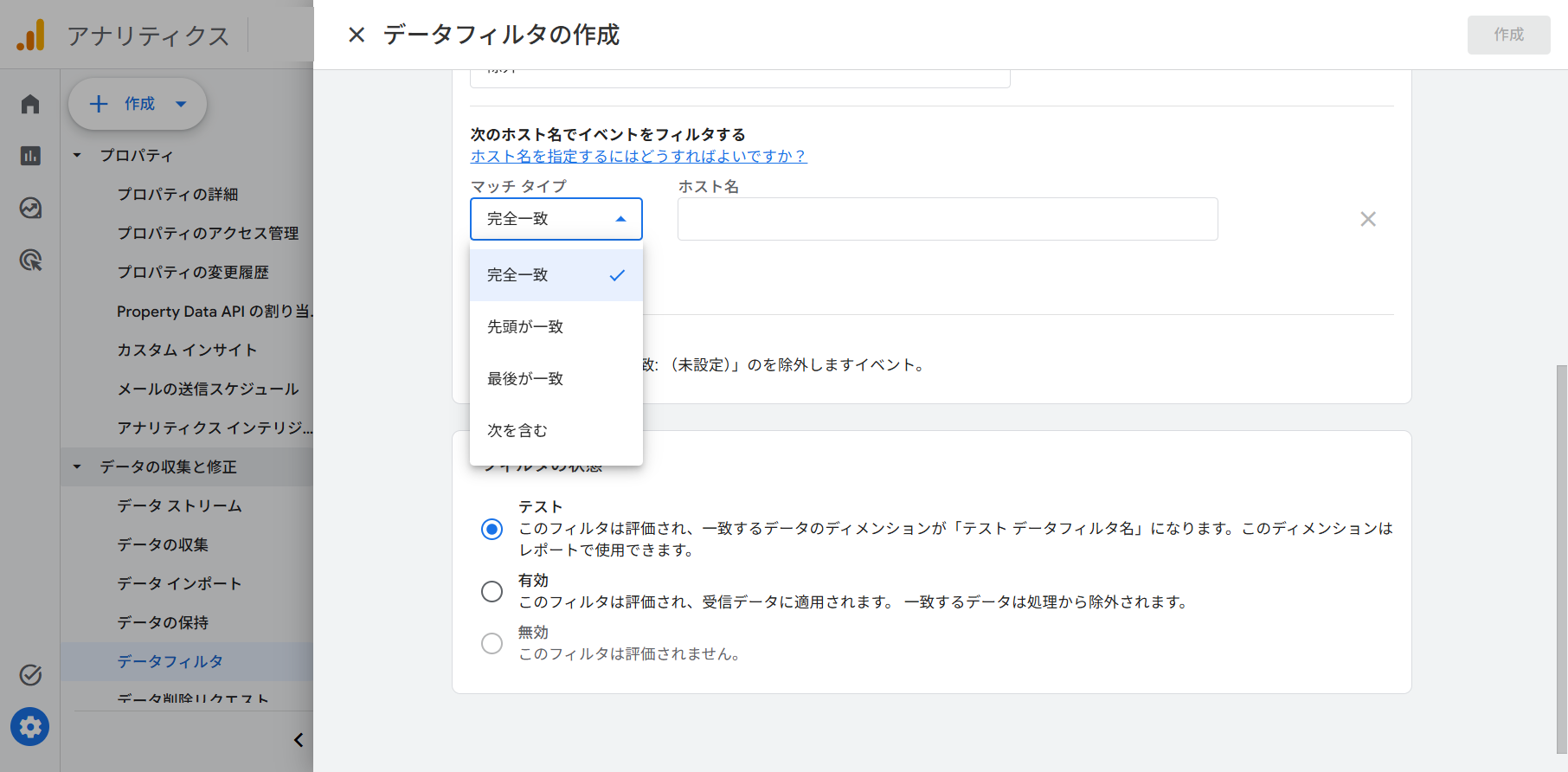This screenshot has width=1568, height=772.
Task: Click the 作成 button at top right
Action: point(1508,35)
